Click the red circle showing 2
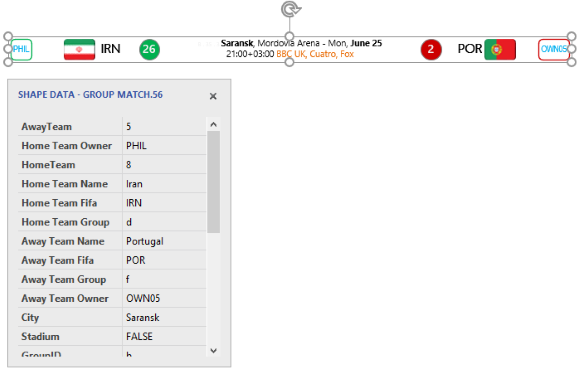 coord(431,49)
